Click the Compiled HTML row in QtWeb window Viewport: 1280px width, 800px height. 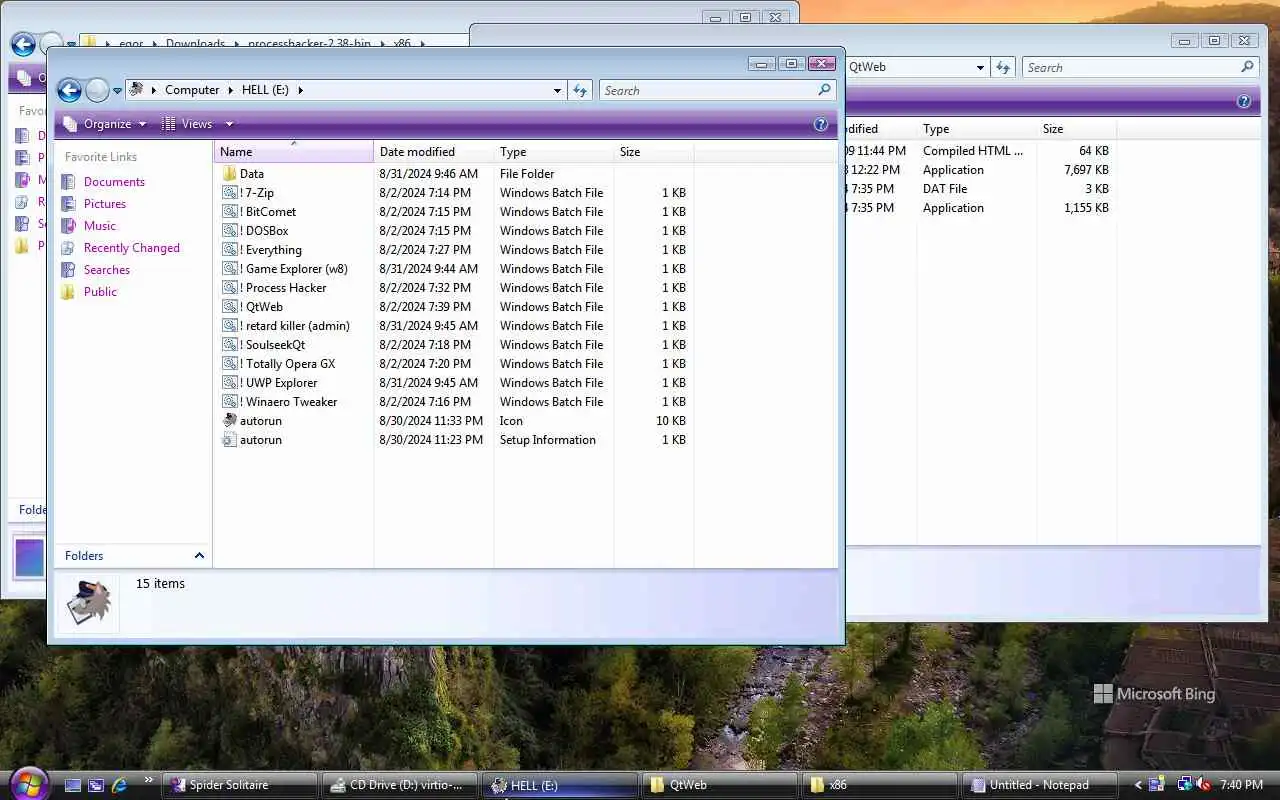click(980, 151)
